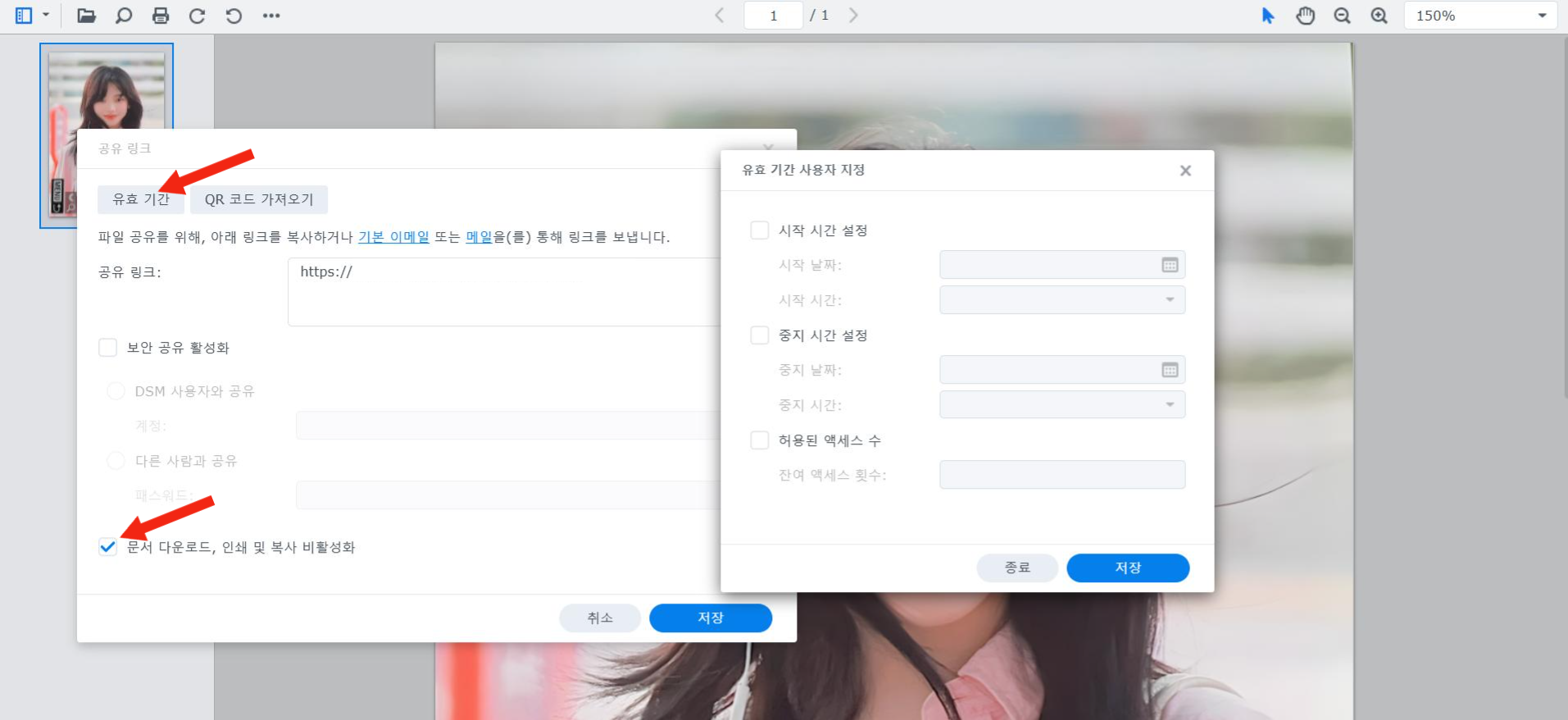
Task: Click 저장 in the 유효 기간 dialog
Action: click(1128, 567)
